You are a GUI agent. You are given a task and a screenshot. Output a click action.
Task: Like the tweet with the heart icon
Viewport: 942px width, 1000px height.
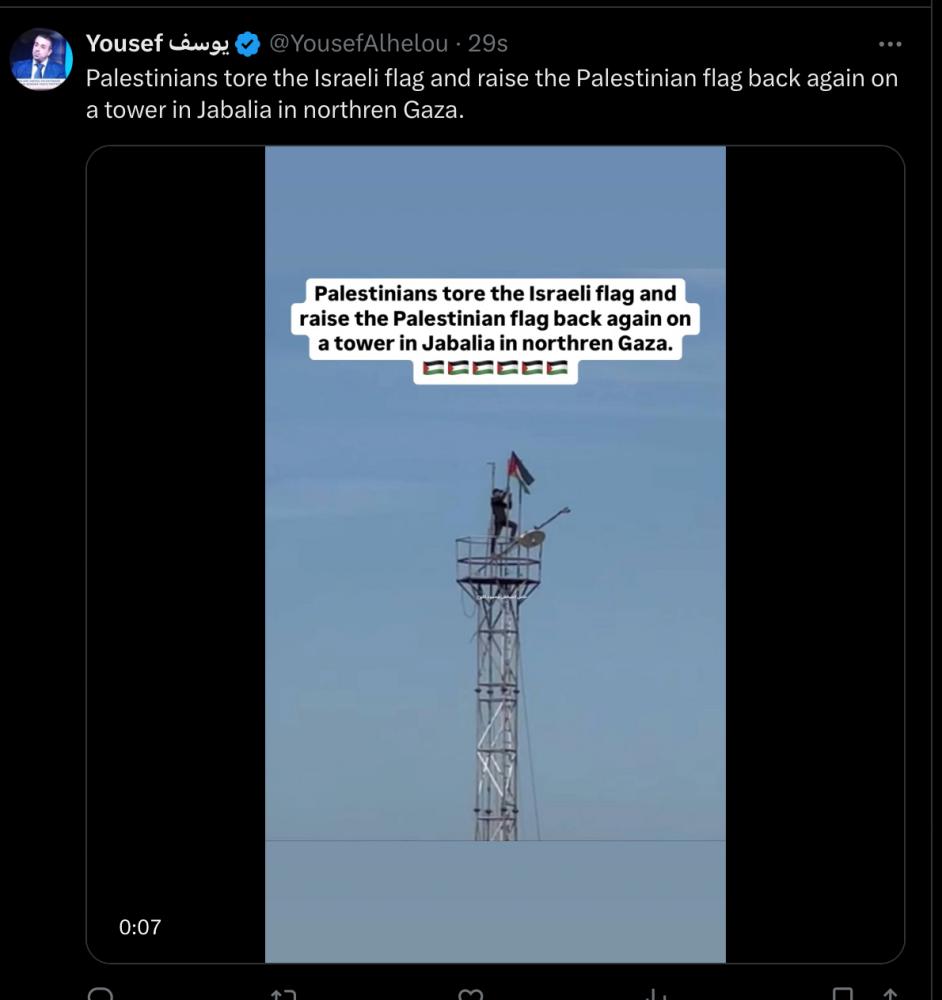point(470,994)
